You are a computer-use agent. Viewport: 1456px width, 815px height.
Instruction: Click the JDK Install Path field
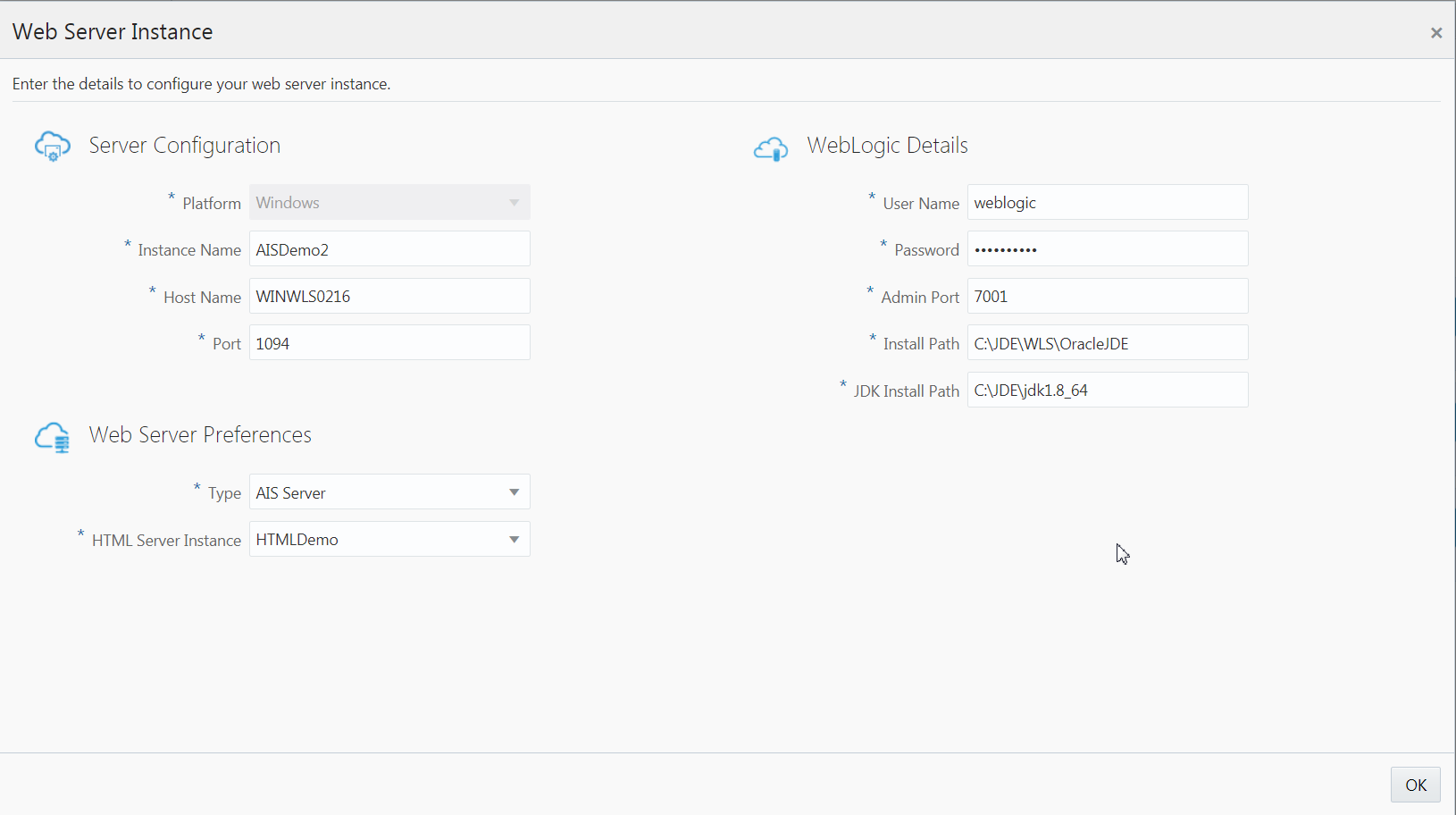point(1107,390)
